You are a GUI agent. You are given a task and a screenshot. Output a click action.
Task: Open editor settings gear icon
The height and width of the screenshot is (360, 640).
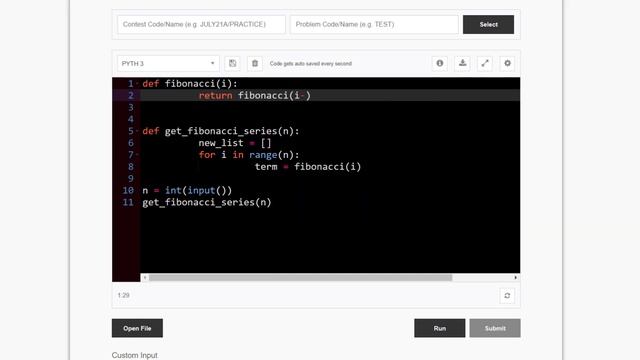(507, 63)
